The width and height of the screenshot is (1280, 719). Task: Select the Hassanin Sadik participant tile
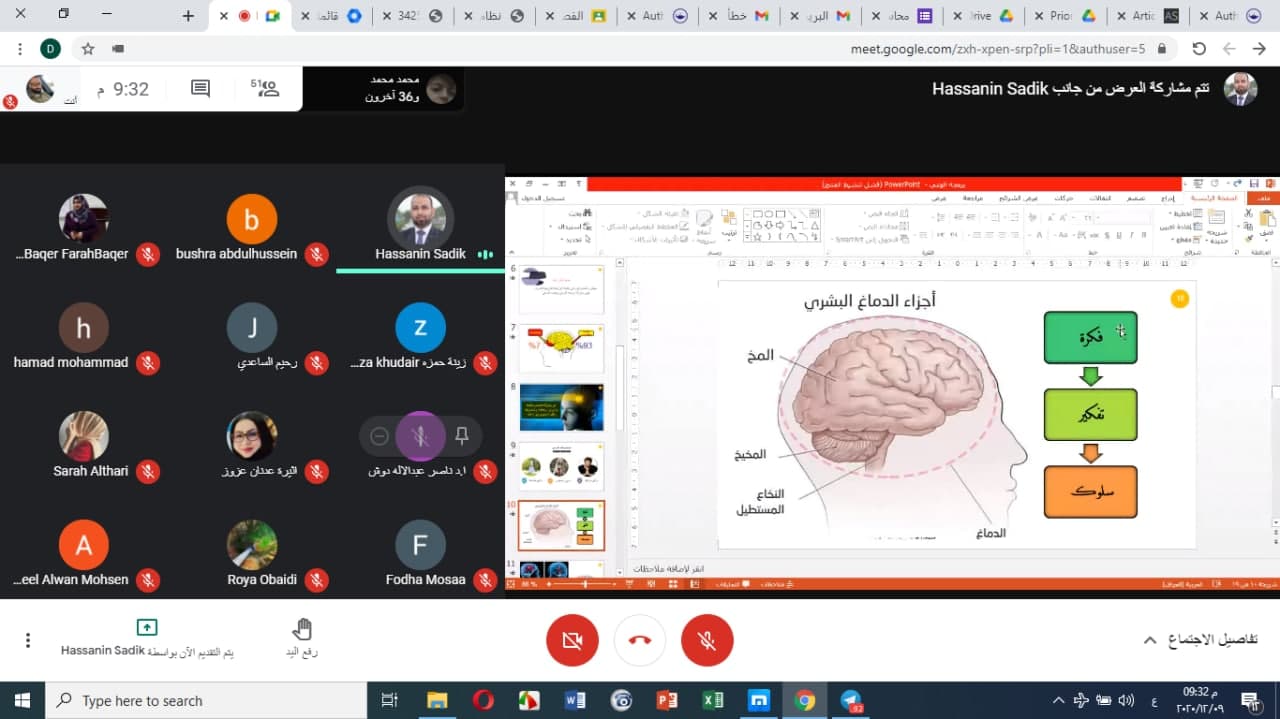pyautogui.click(x=420, y=228)
